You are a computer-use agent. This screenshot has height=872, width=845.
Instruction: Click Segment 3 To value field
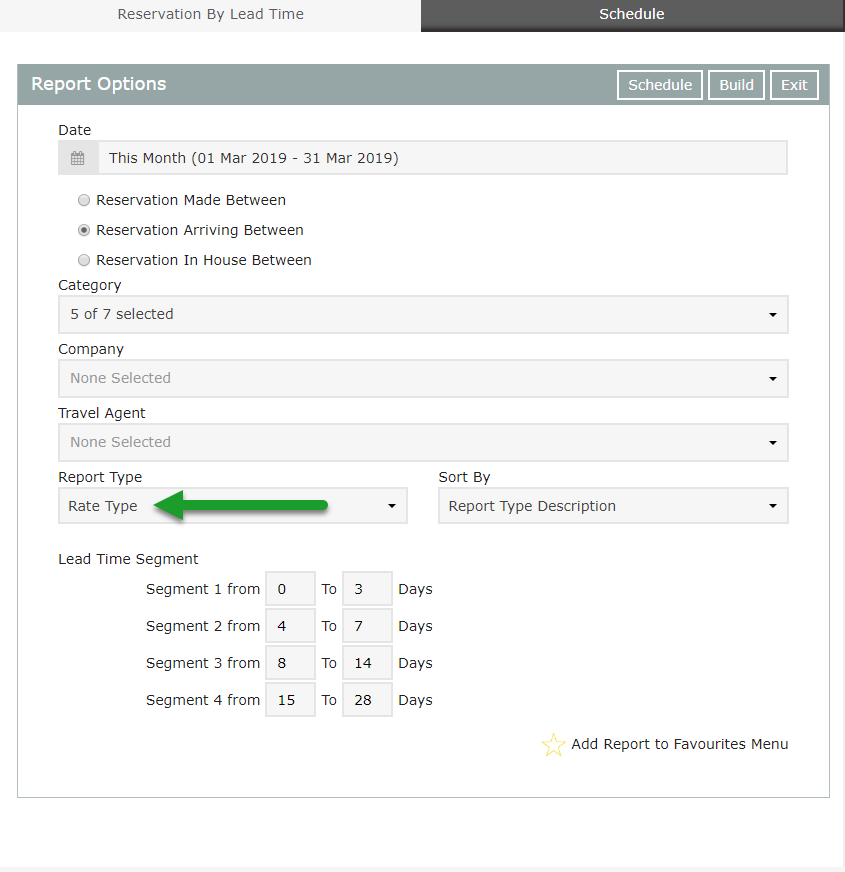point(367,663)
